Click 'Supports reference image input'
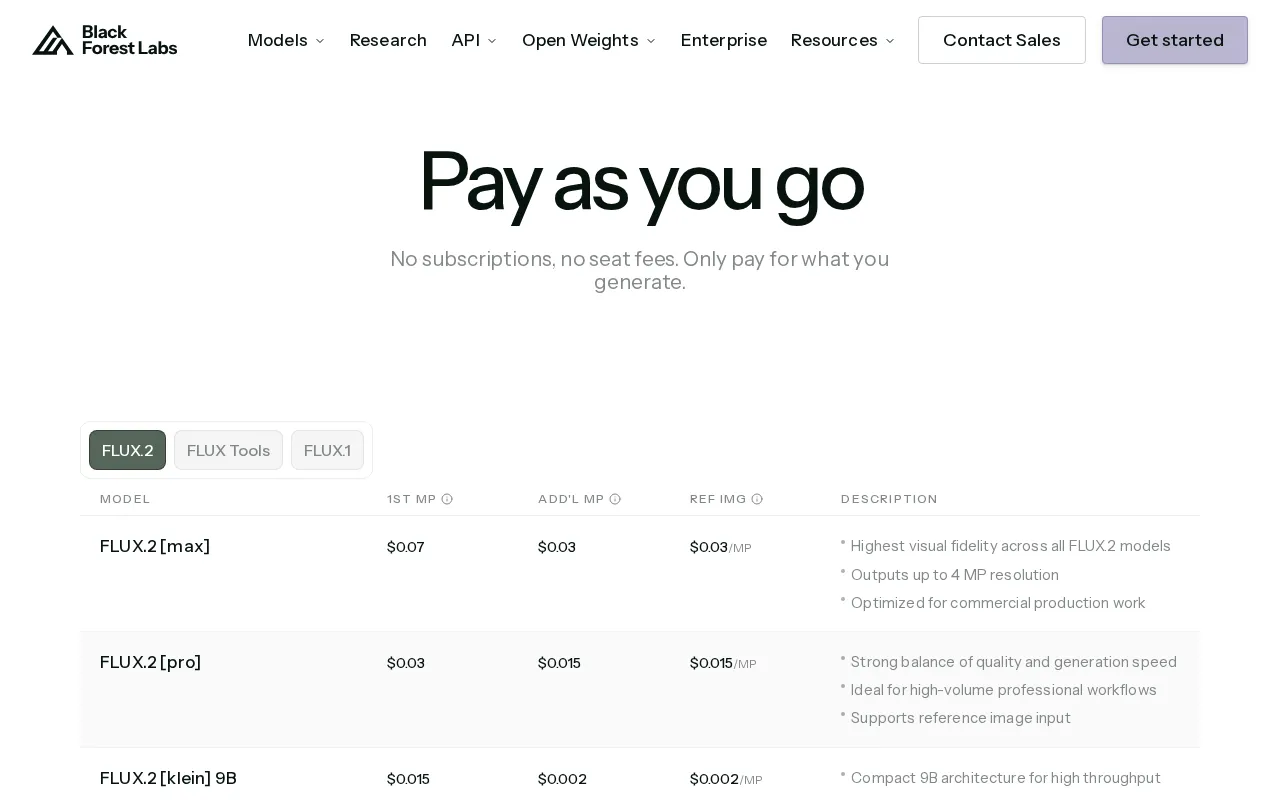 [961, 718]
